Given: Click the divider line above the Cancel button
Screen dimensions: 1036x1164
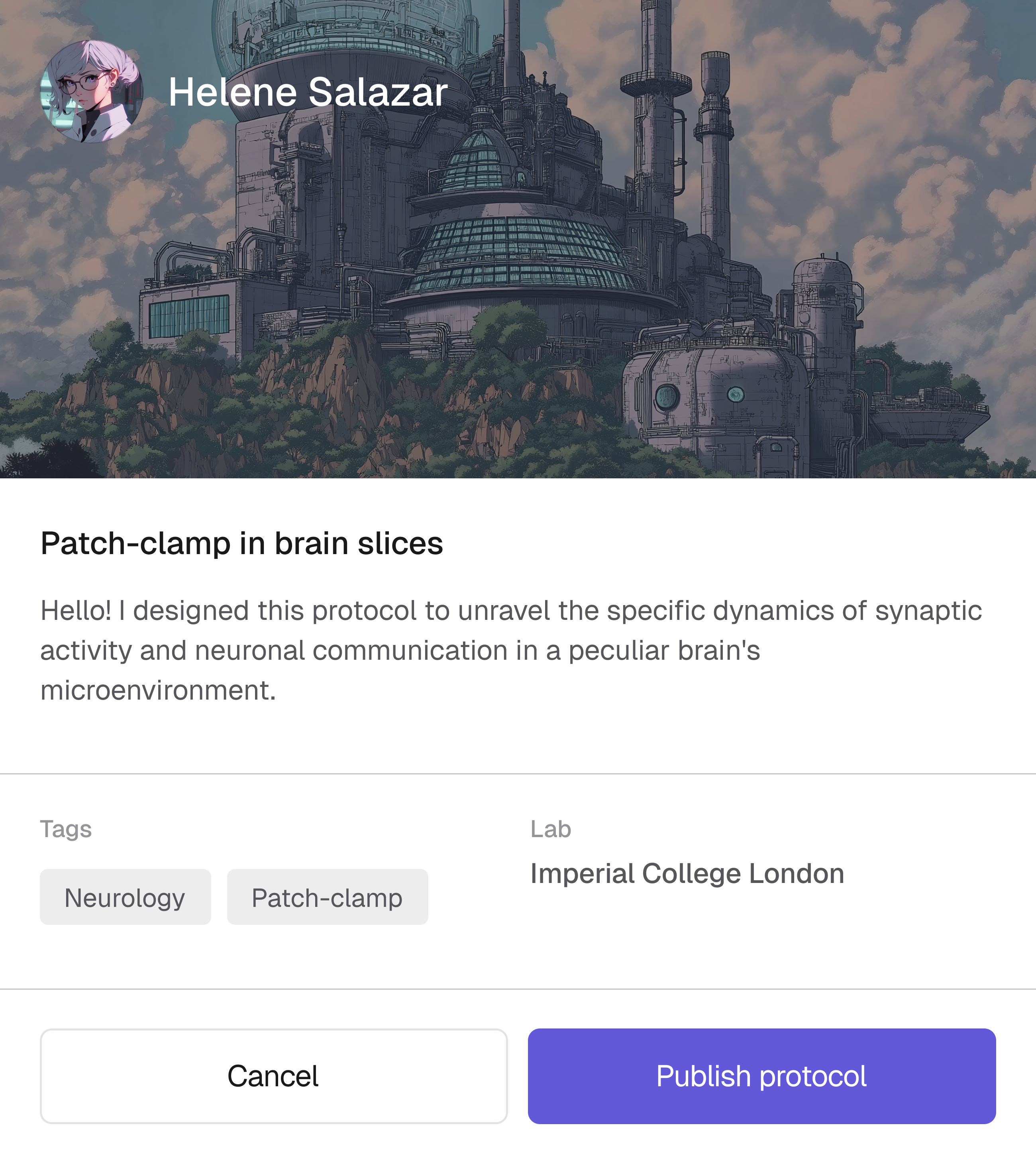Looking at the screenshot, I should point(518,989).
